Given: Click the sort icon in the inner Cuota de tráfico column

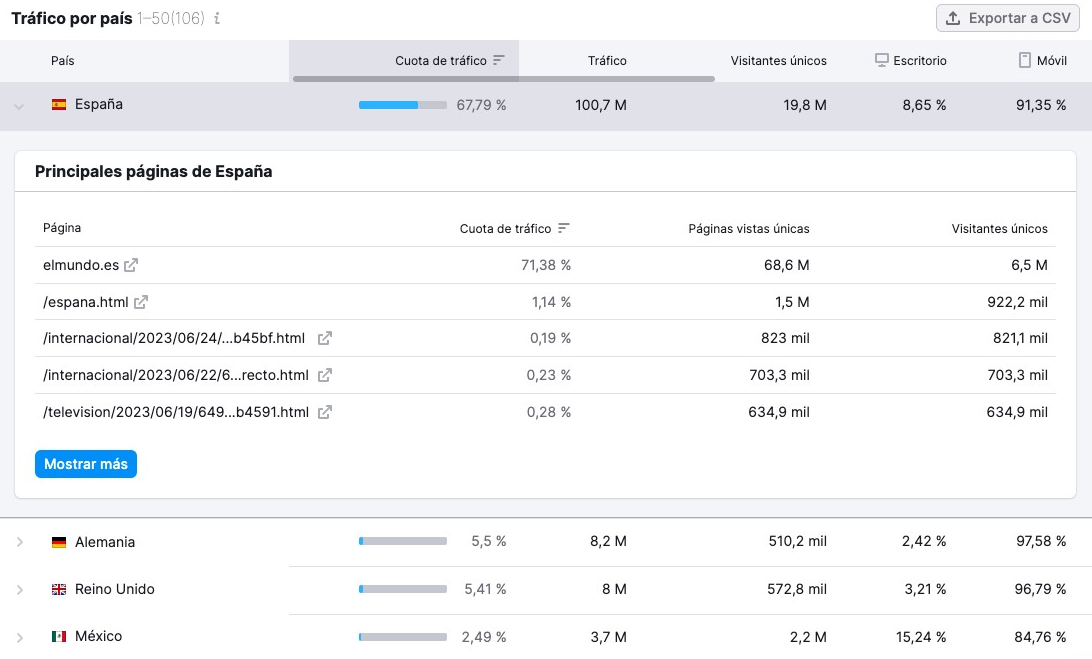Looking at the screenshot, I should [564, 229].
